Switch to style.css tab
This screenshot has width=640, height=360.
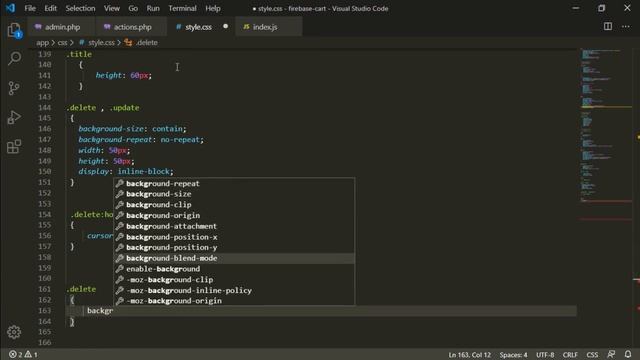[201, 27]
